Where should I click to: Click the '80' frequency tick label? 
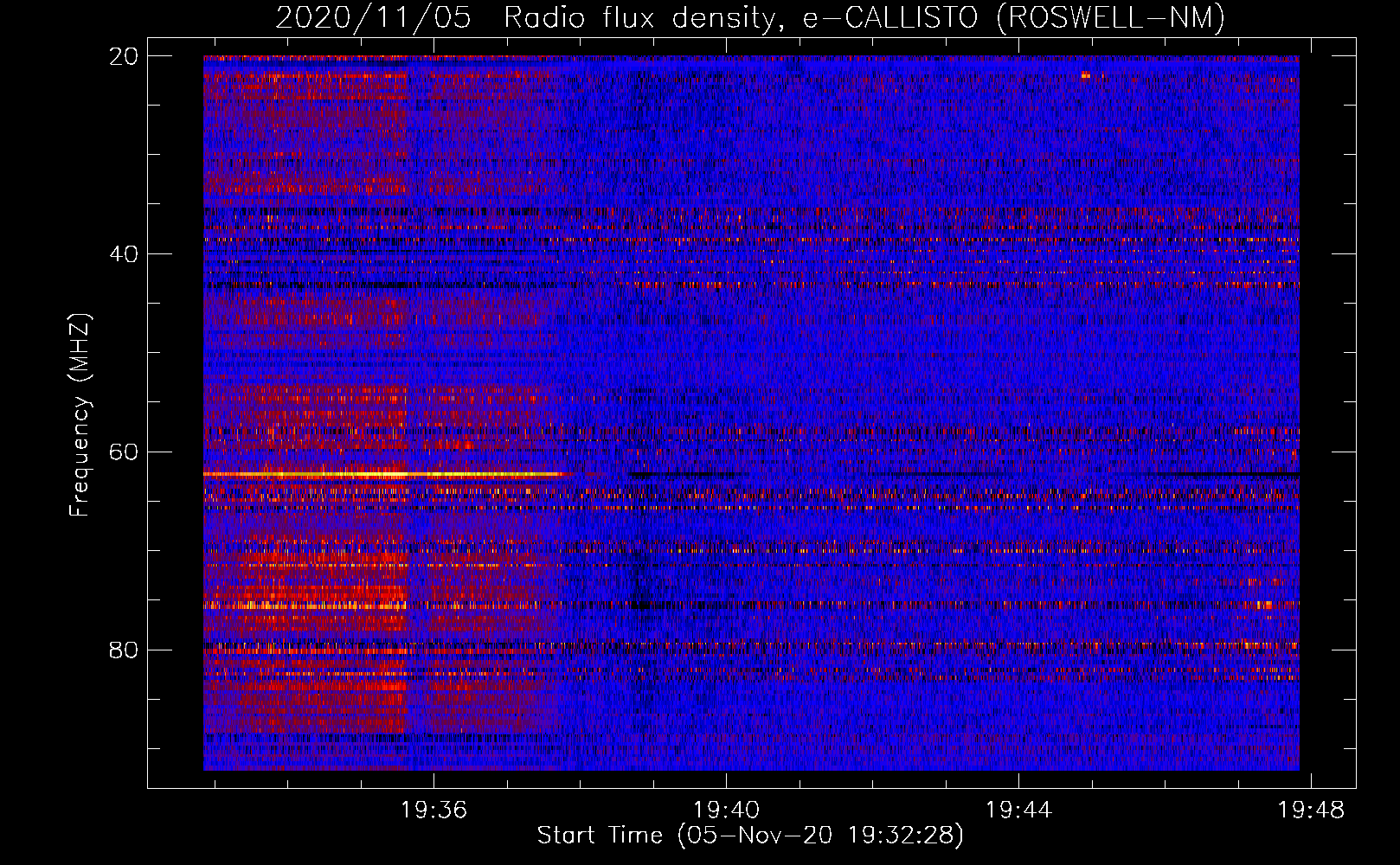tap(123, 650)
